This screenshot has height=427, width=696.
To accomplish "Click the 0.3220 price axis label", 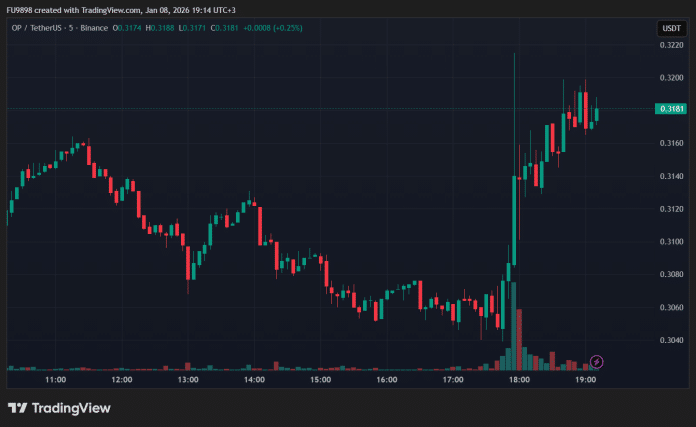I will [x=671, y=46].
